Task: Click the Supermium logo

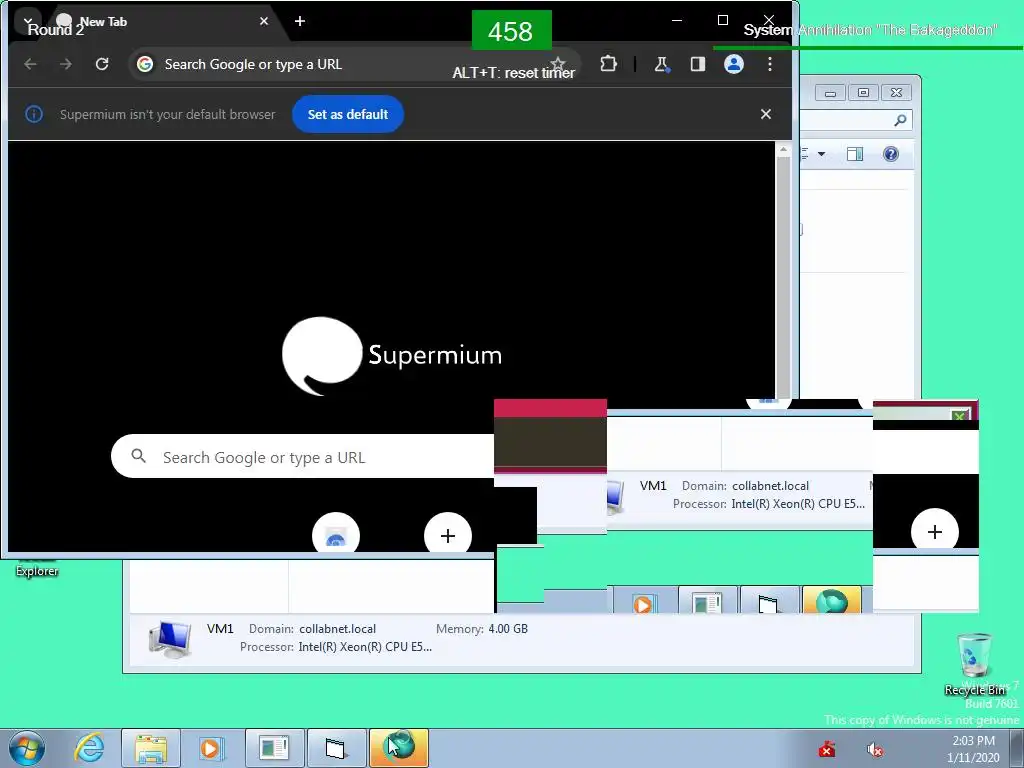Action: pos(392,355)
